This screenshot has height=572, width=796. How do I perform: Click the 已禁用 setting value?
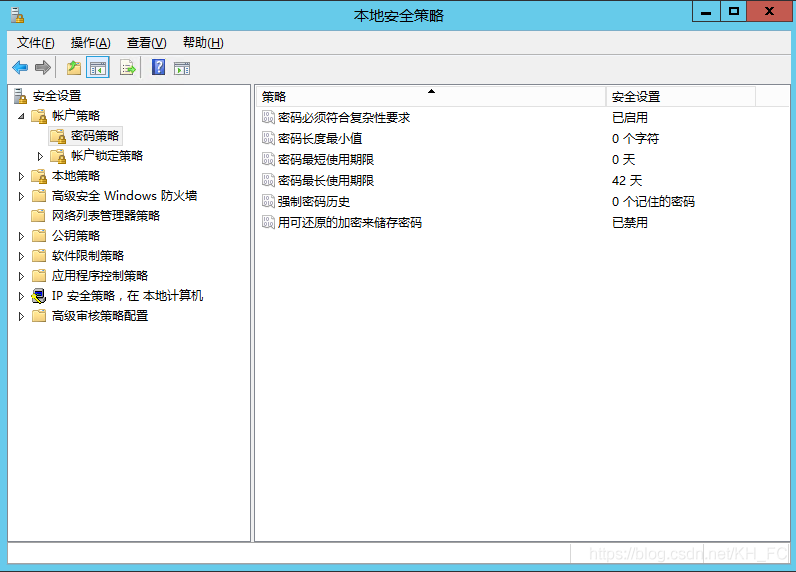click(630, 223)
